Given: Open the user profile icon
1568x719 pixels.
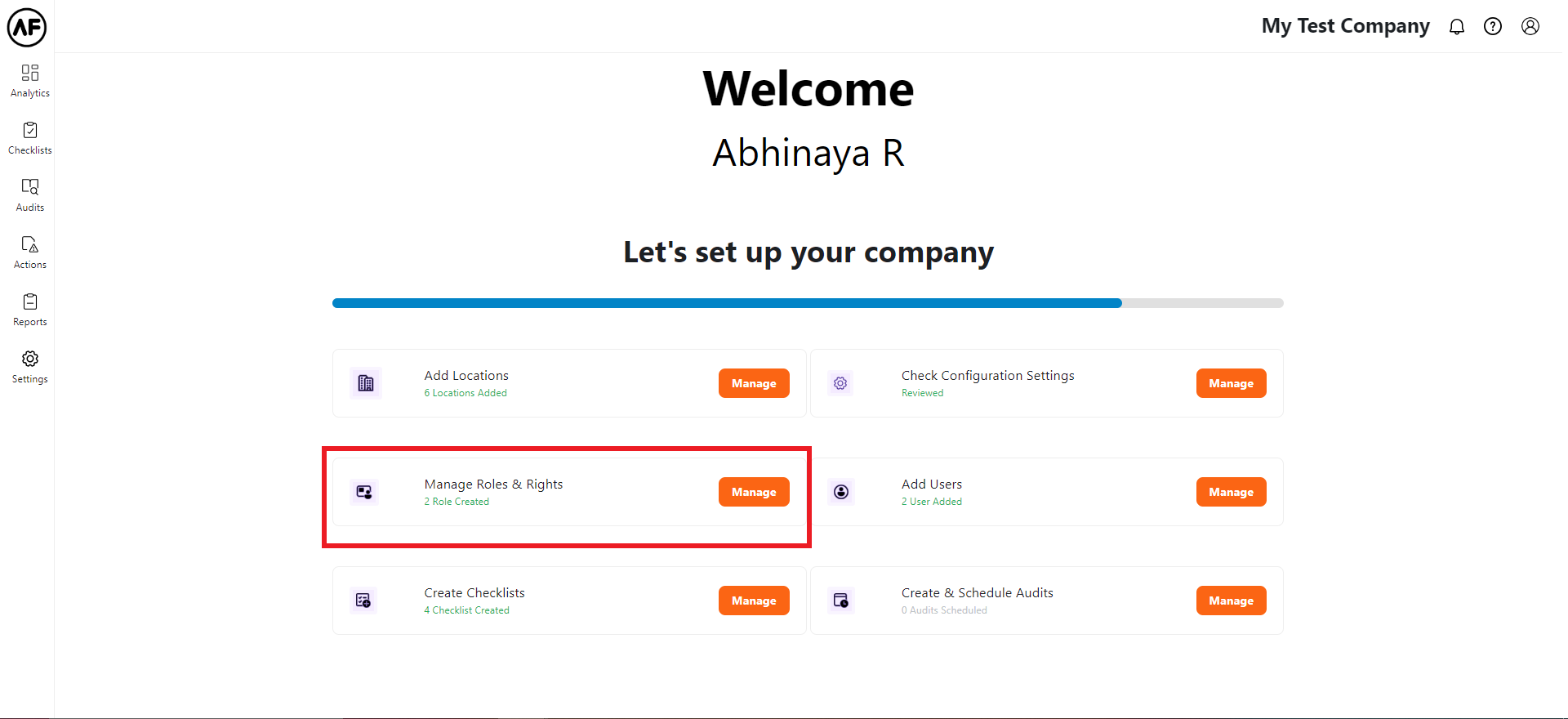Looking at the screenshot, I should (1530, 27).
